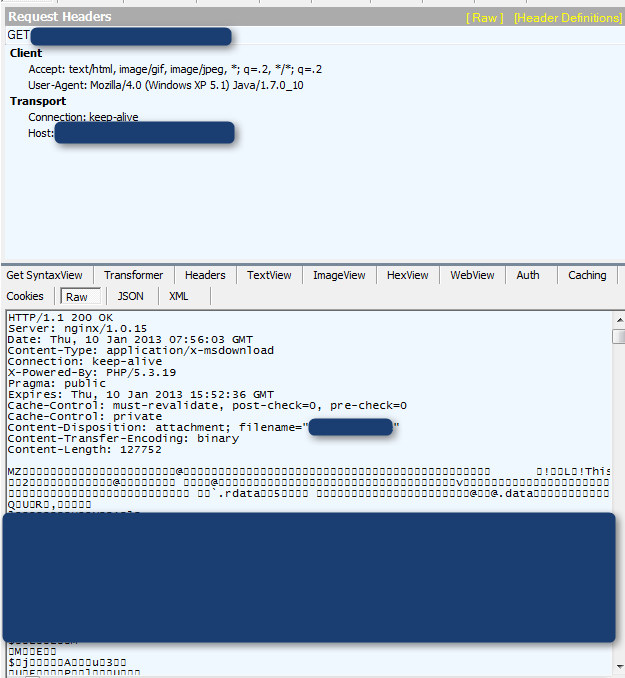Show the HexView tab
This screenshot has height=678, width=625.
pos(407,275)
